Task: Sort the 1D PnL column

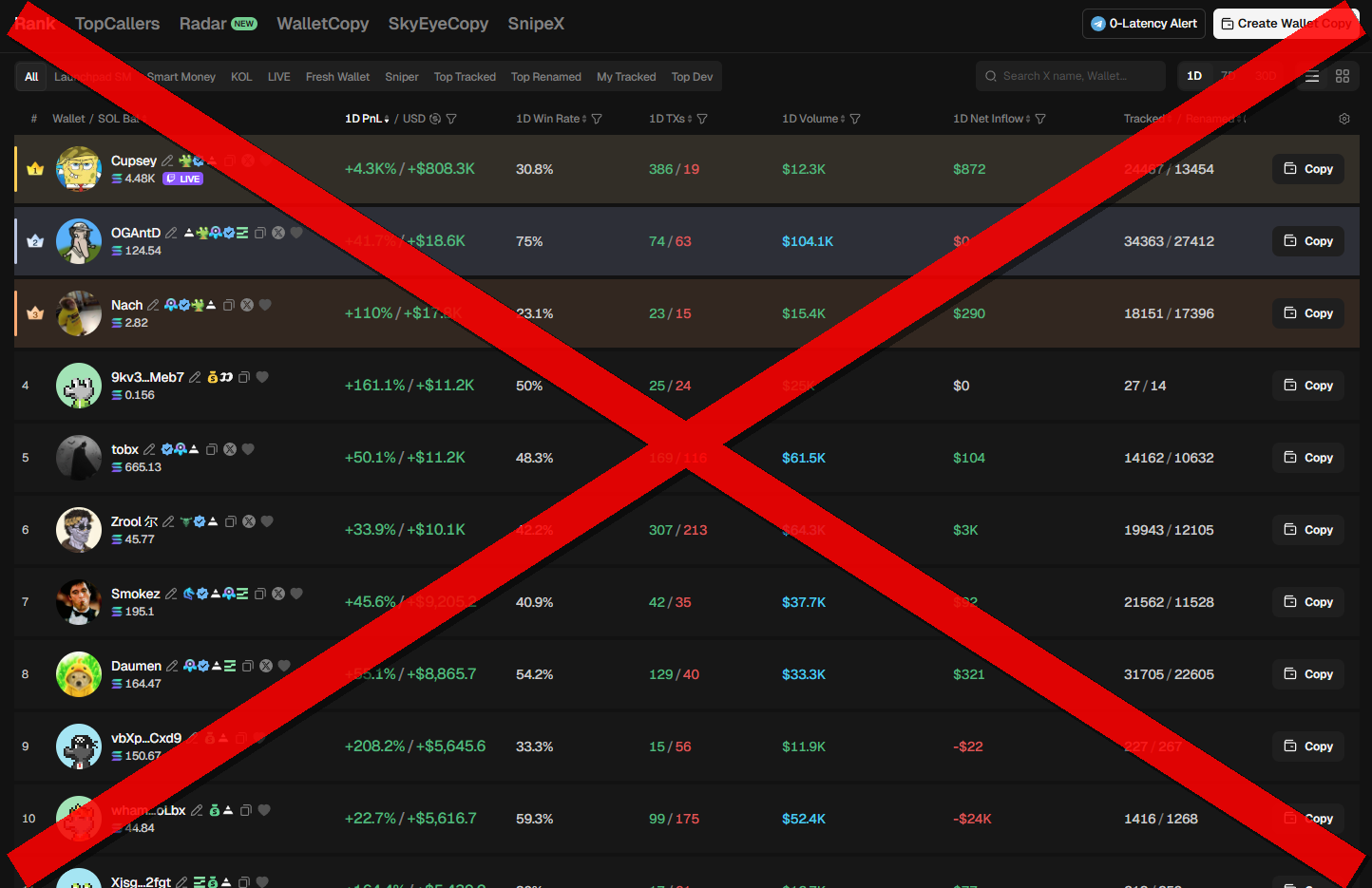Action: [386, 119]
